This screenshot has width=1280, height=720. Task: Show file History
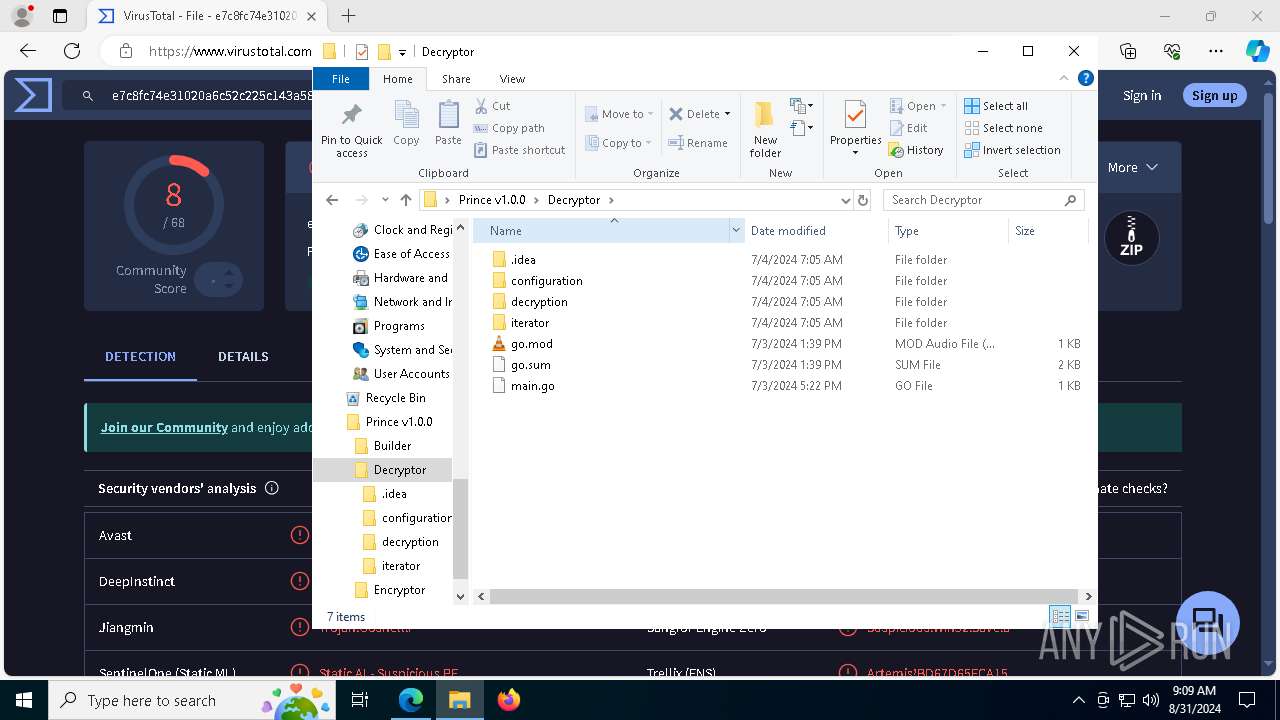916,150
